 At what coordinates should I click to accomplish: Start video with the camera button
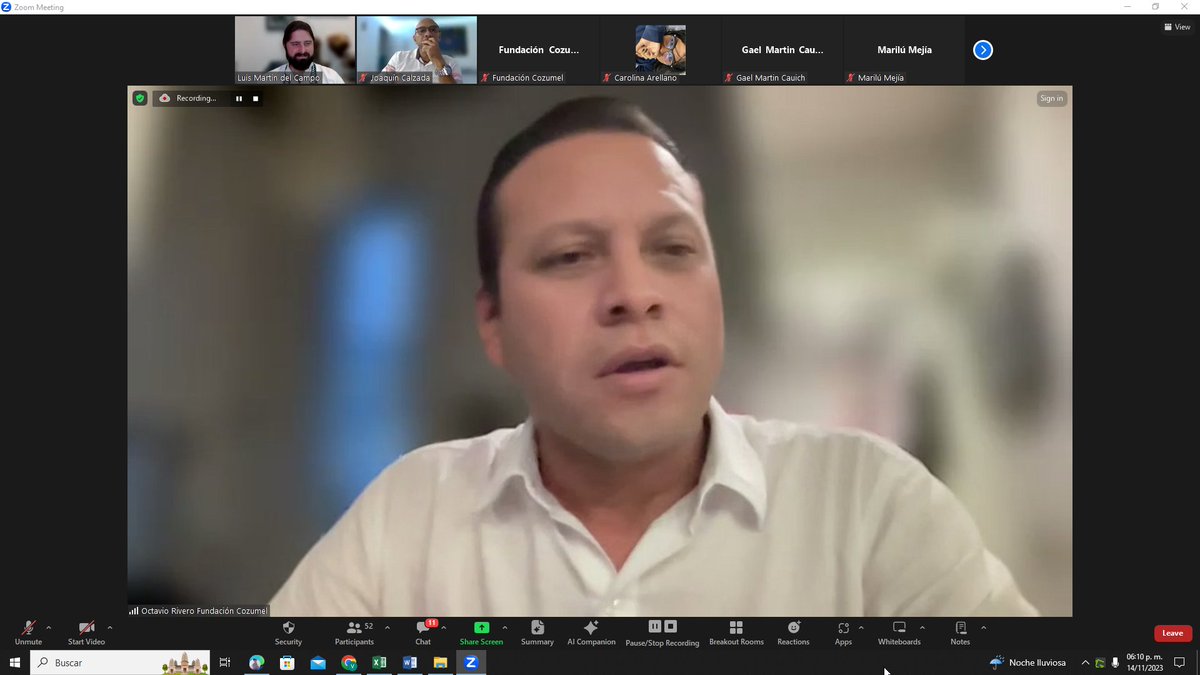click(x=86, y=633)
